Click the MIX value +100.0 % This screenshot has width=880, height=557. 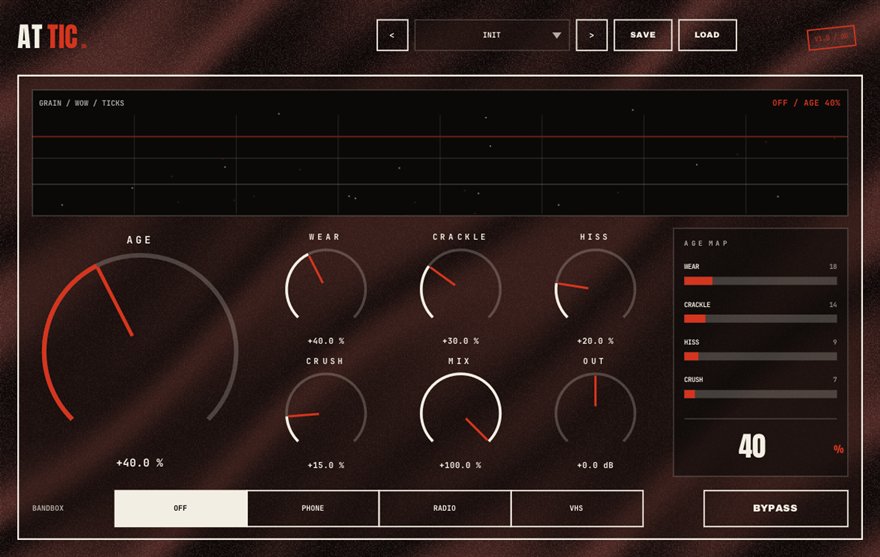pyautogui.click(x=460, y=465)
